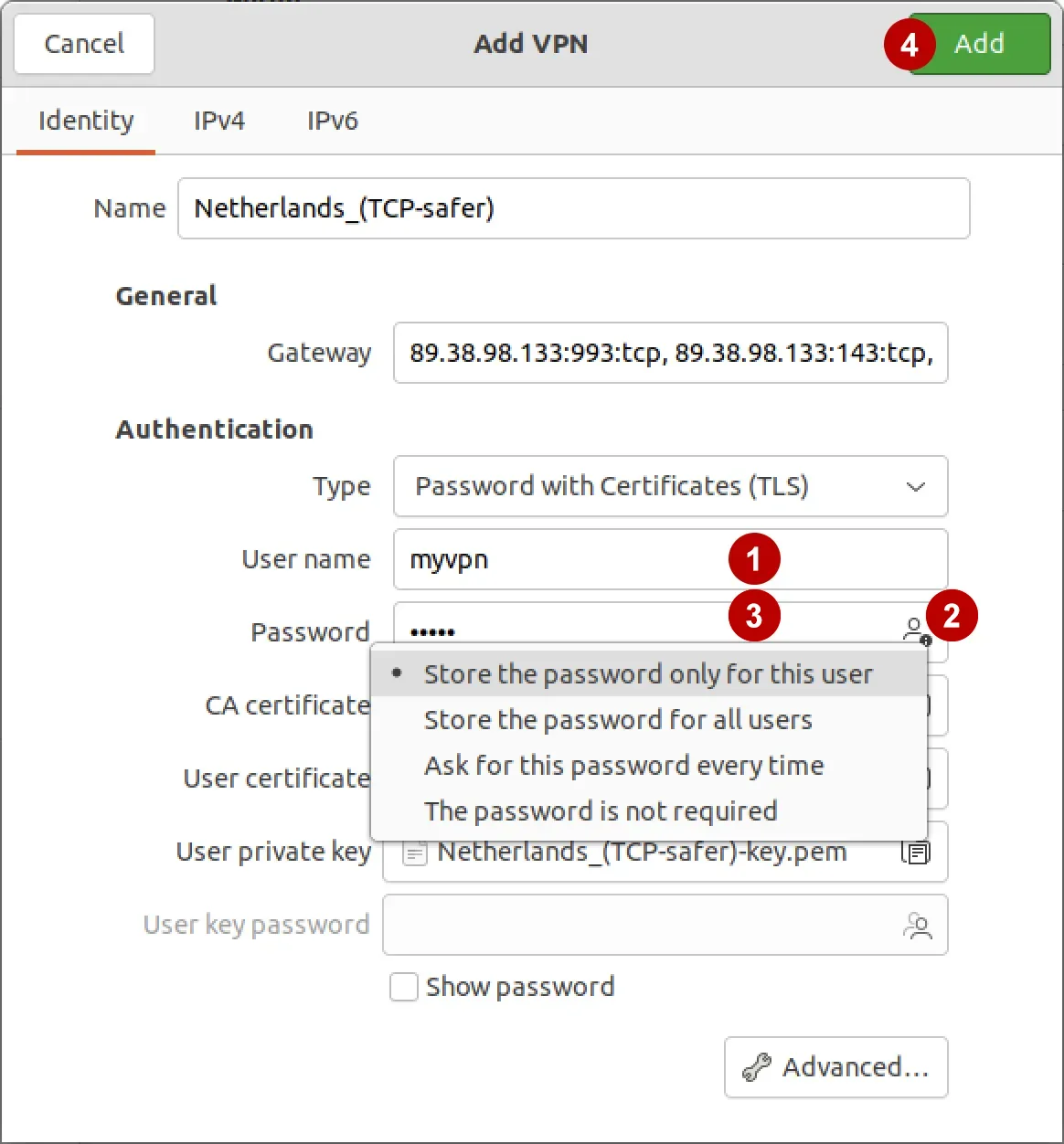
Task: Click the document icon next to Netherlands key file
Action: (x=414, y=852)
